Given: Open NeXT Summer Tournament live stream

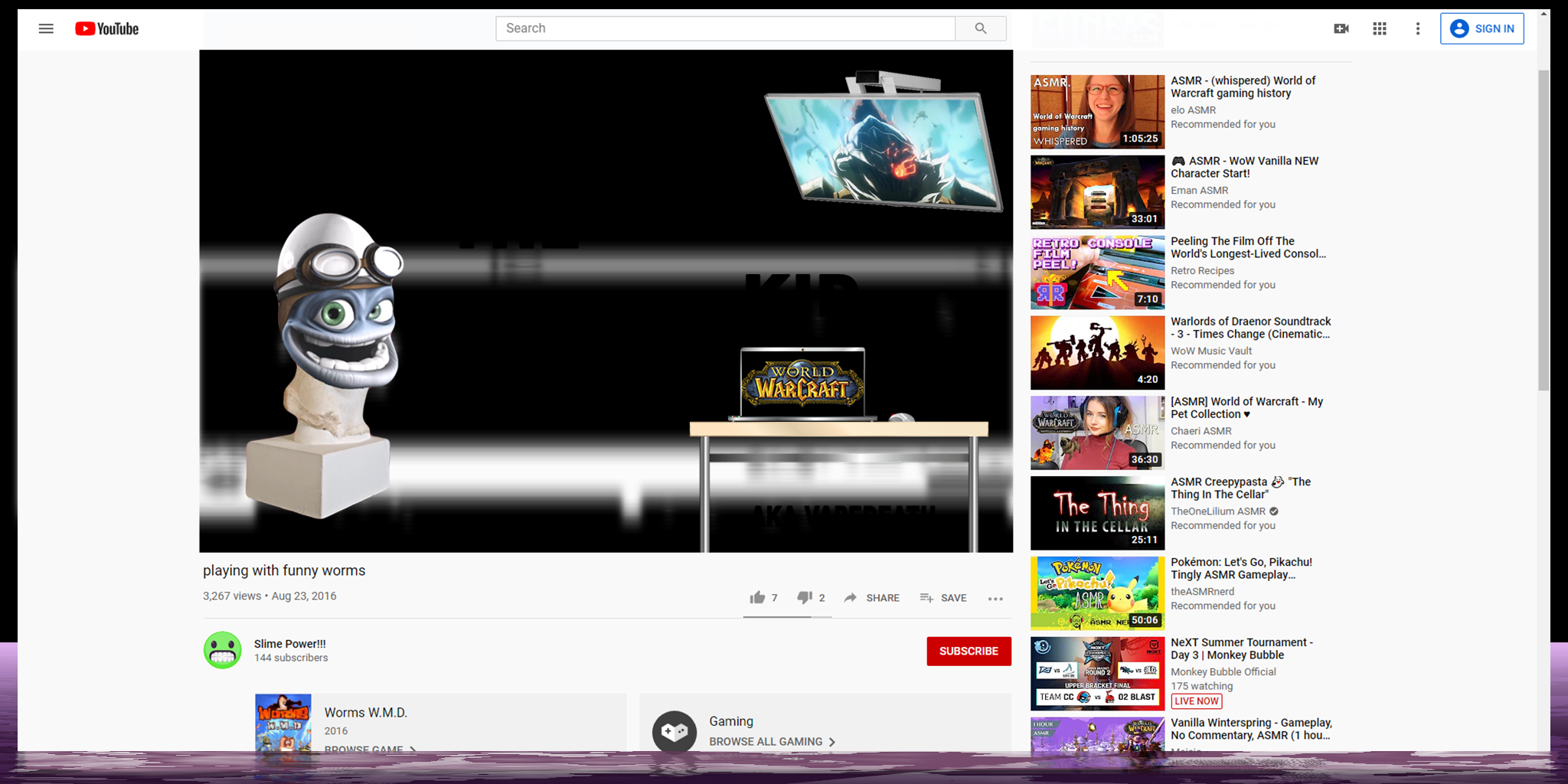Looking at the screenshot, I should click(1241, 648).
